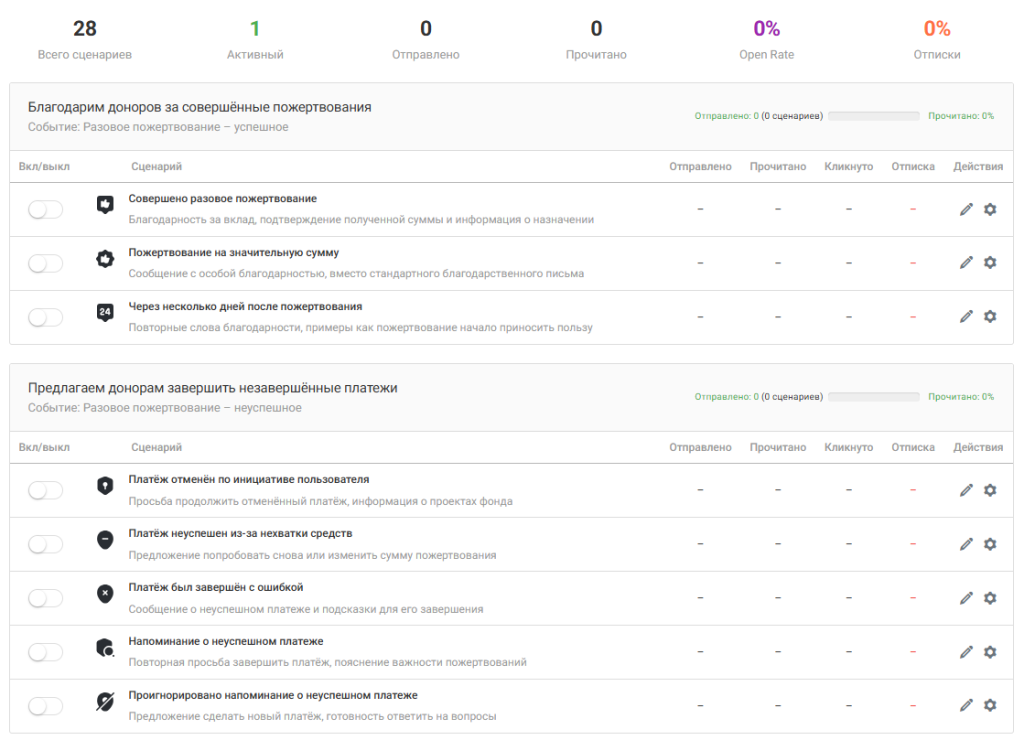The width and height of the screenshot is (1024, 740).
Task: Open 'Платёж неуспешен из-за нехватки средств' scenario title
Action: coord(240,533)
